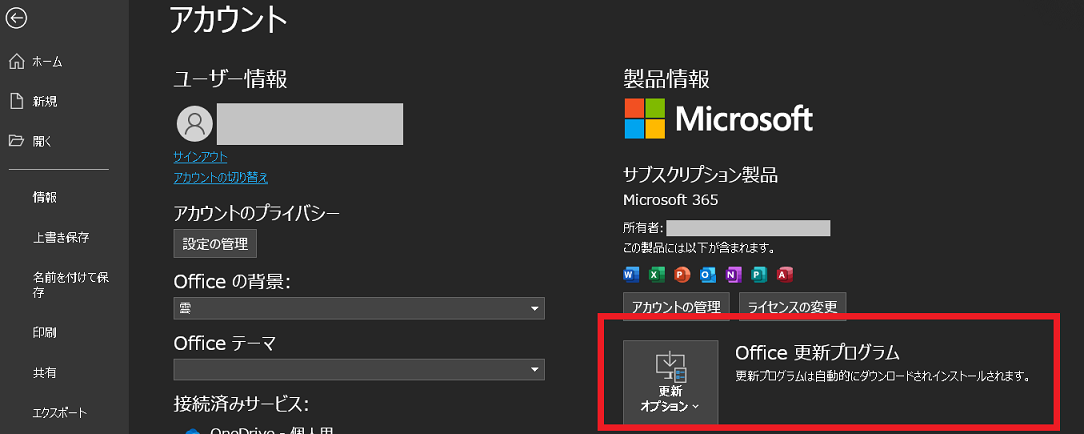Click the サインアウト link
The height and width of the screenshot is (434, 1084).
pos(200,157)
